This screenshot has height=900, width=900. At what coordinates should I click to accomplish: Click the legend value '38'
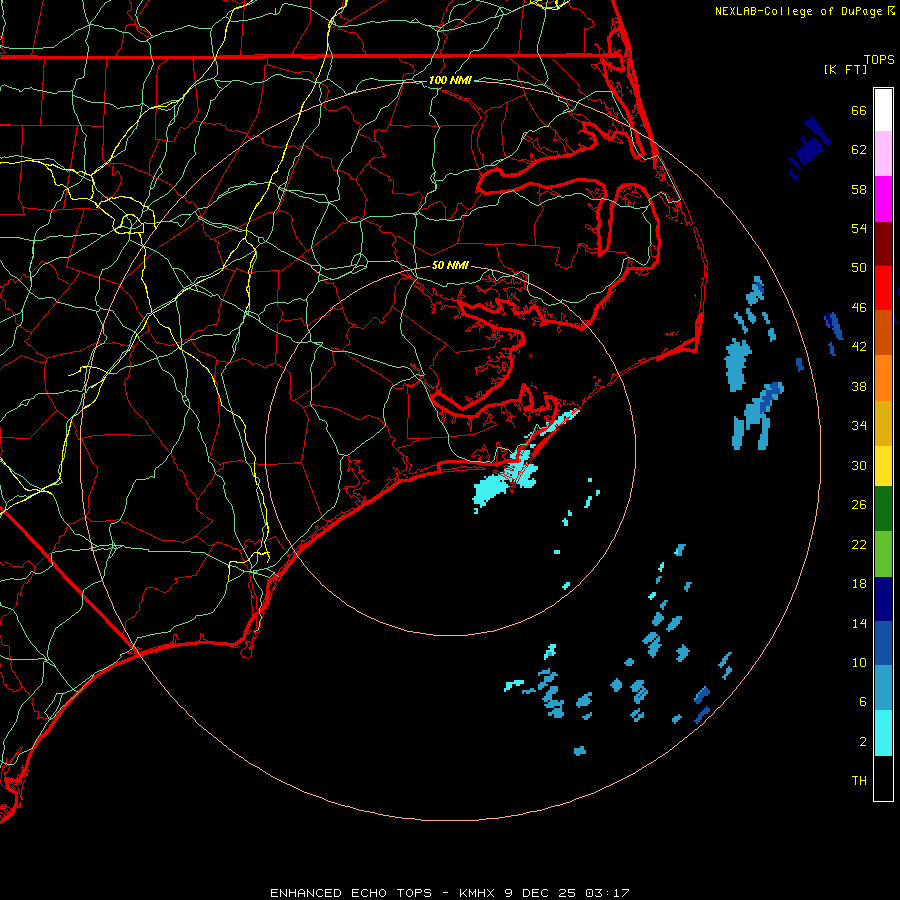click(x=859, y=386)
